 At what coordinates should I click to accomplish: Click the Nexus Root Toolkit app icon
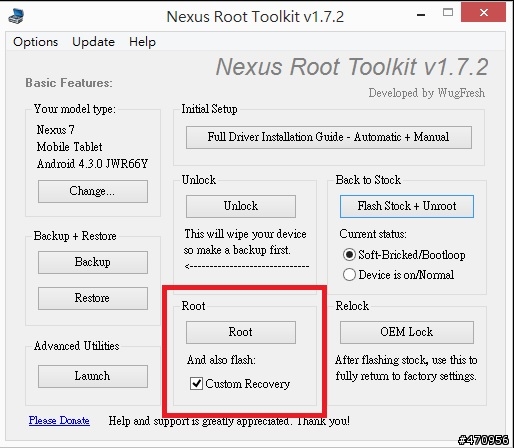[x=16, y=16]
